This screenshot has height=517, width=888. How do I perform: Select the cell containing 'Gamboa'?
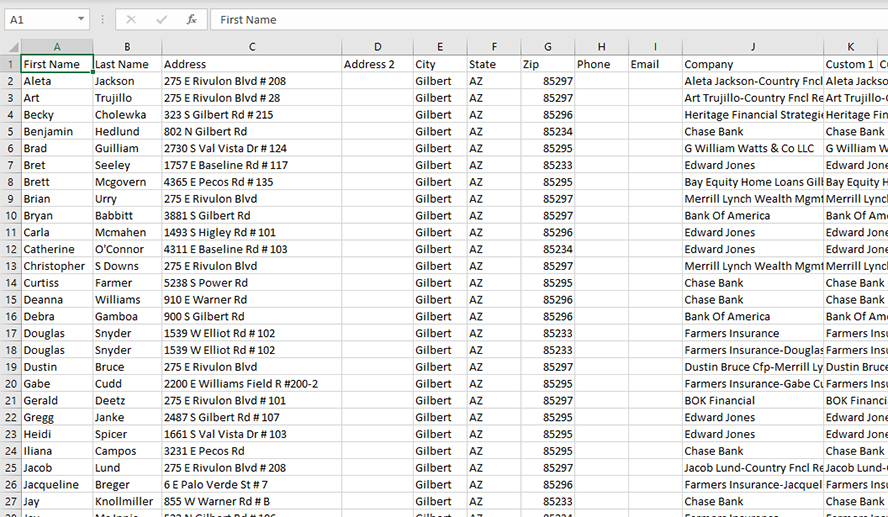(x=127, y=317)
